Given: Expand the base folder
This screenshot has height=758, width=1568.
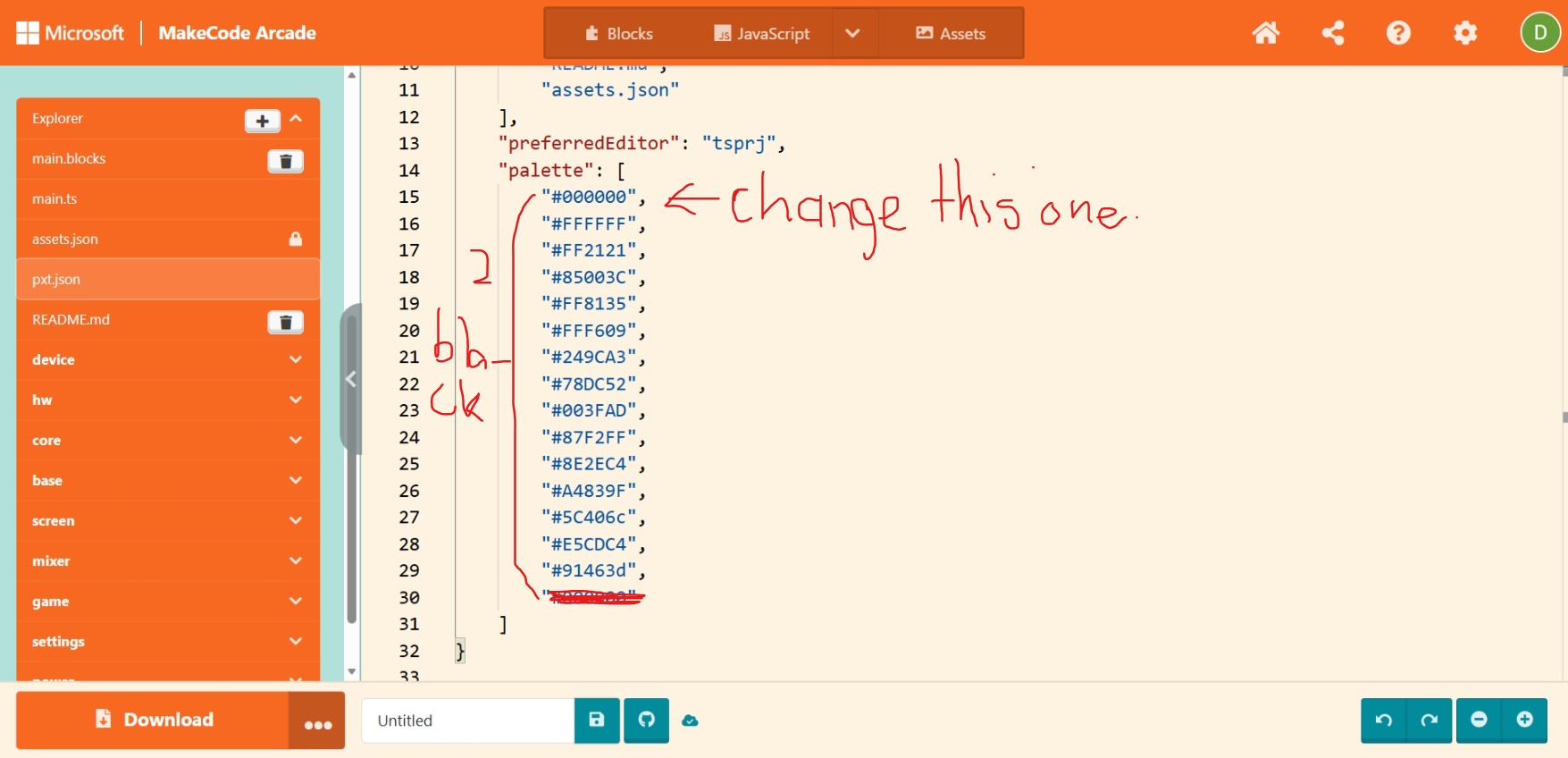Looking at the screenshot, I should pyautogui.click(x=168, y=480).
